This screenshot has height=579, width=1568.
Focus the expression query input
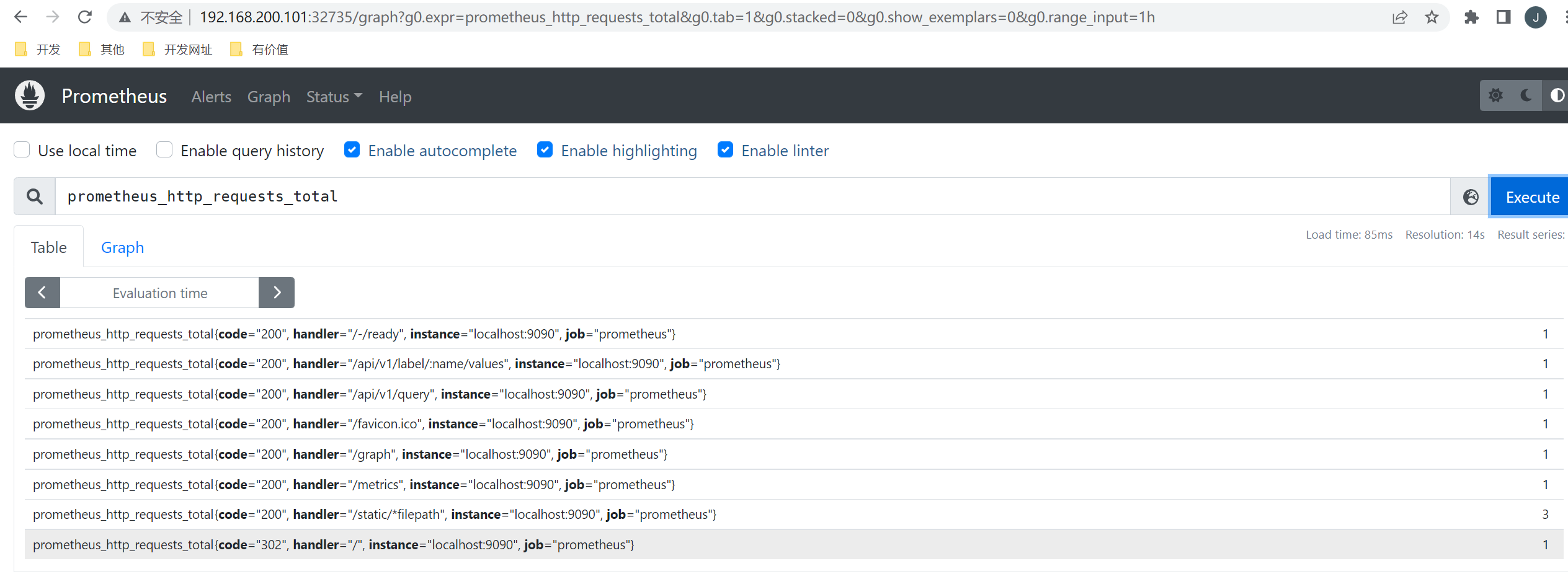752,197
